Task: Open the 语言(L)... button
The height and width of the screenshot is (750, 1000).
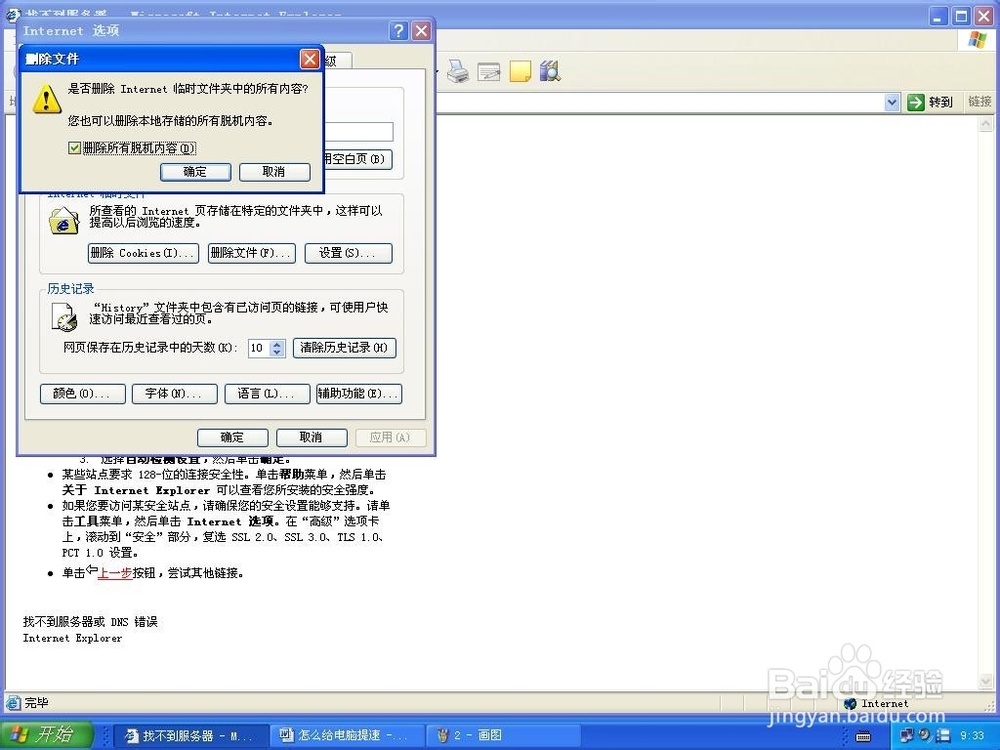Action: point(267,393)
